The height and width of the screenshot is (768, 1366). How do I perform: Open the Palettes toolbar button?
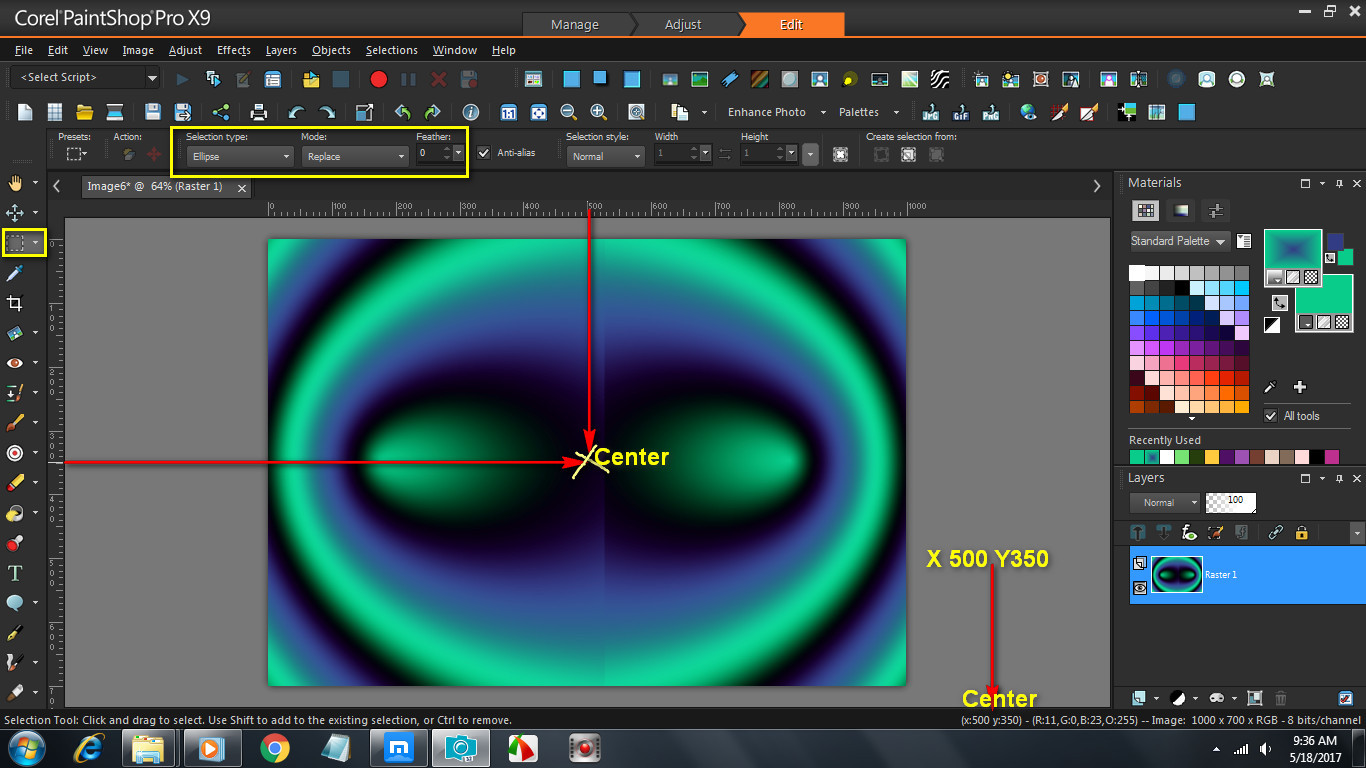[859, 112]
